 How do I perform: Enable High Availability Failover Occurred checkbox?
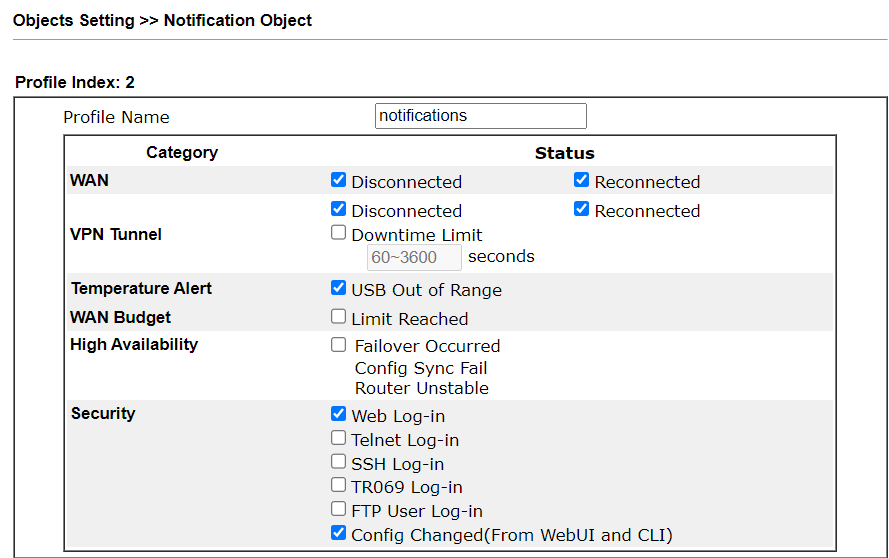338,344
